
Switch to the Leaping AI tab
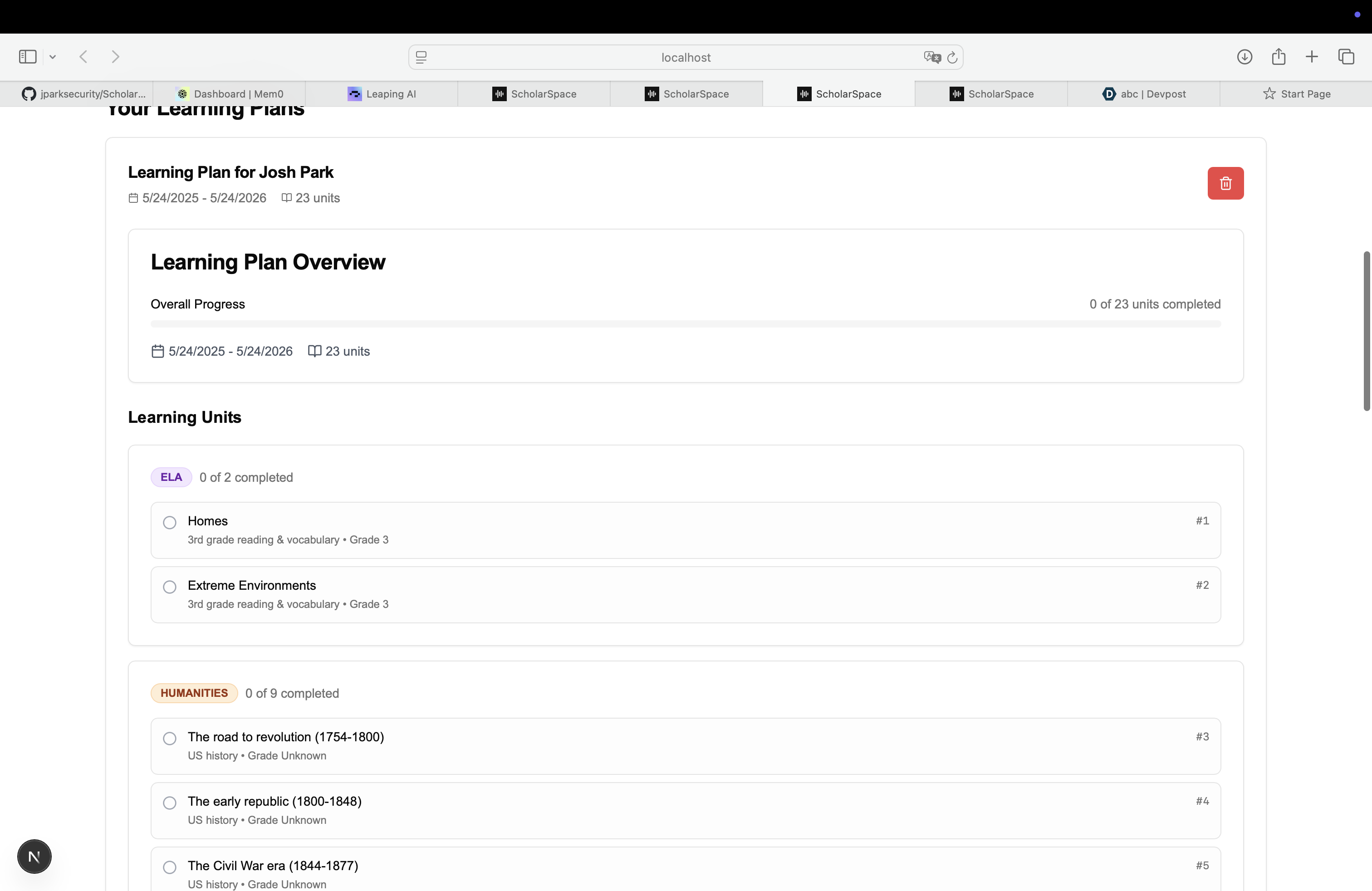pyautogui.click(x=382, y=94)
